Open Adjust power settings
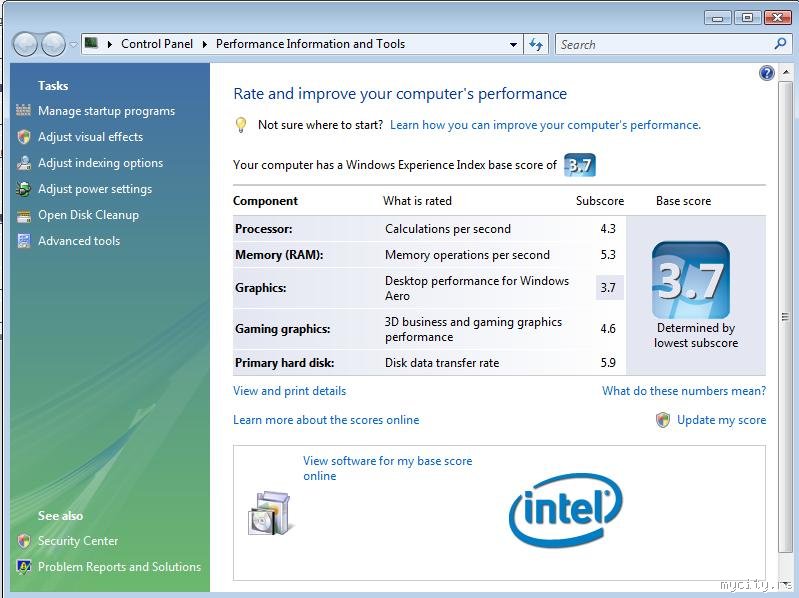This screenshot has width=799, height=598. 95,189
